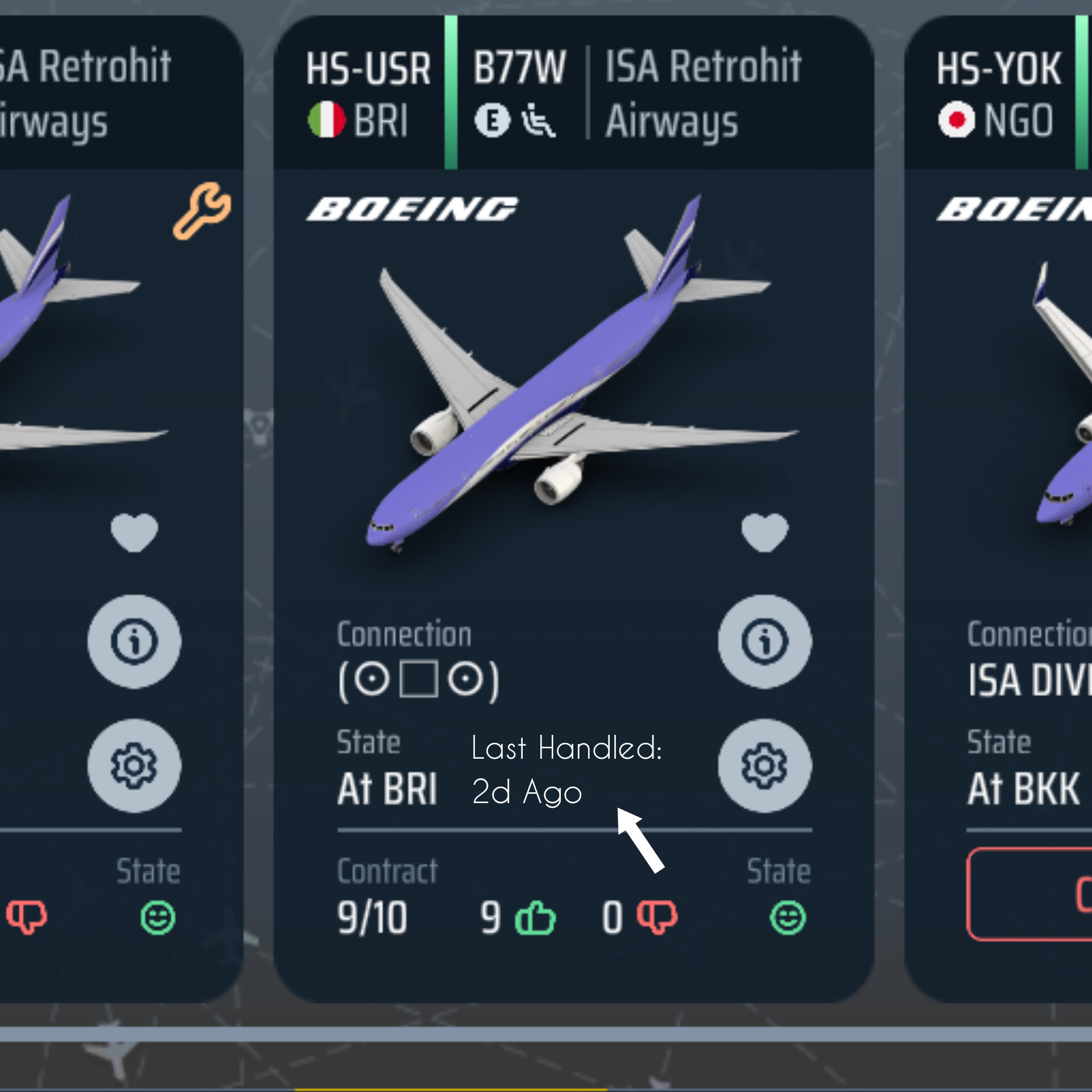Click the smiley state icon on left card
Viewport: 1092px width, 1092px height.
coord(158,917)
